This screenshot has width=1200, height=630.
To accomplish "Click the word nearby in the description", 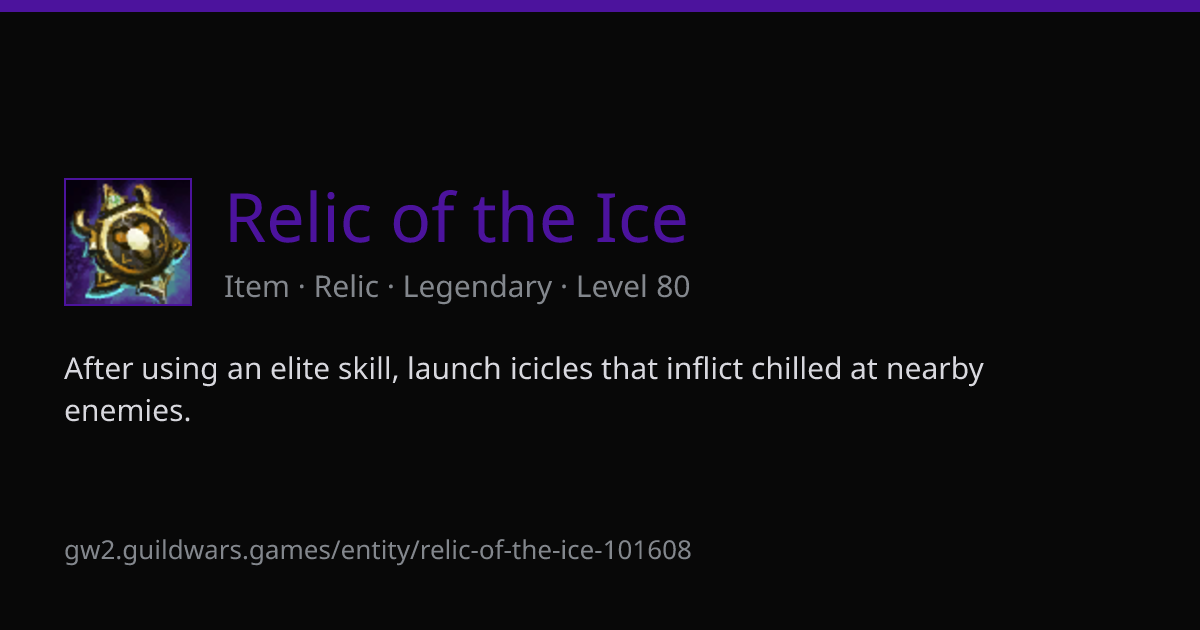I will pyautogui.click(x=938, y=371).
